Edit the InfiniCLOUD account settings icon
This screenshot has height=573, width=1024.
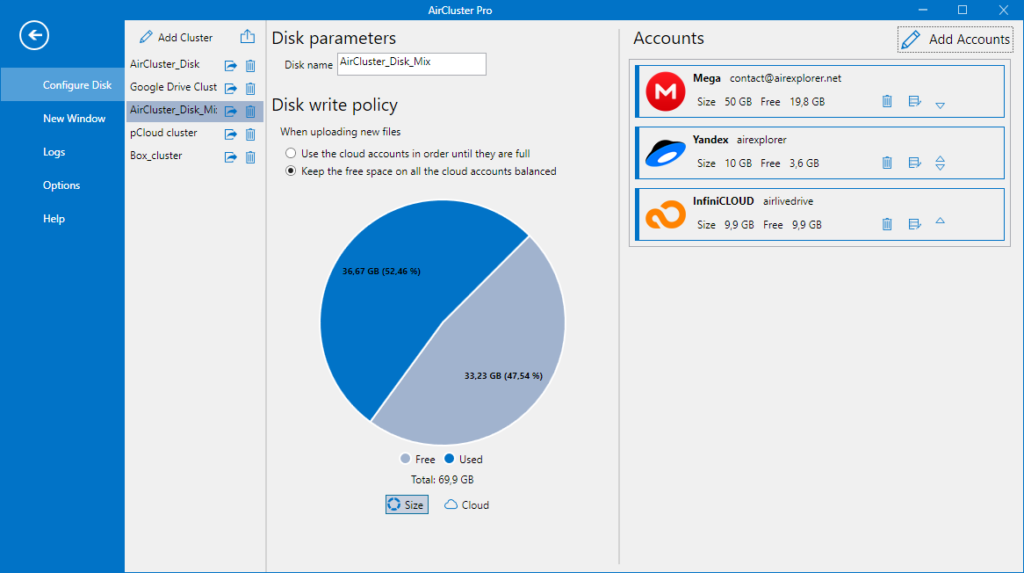tap(914, 224)
